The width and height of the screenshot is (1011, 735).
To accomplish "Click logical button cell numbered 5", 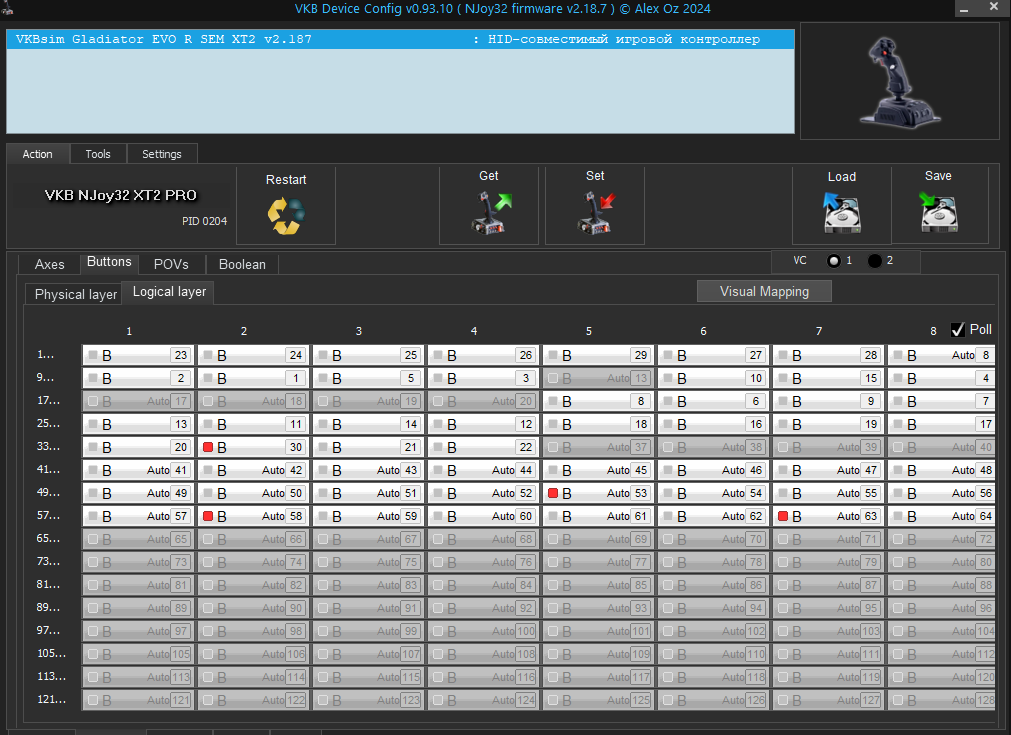I will pos(368,378).
